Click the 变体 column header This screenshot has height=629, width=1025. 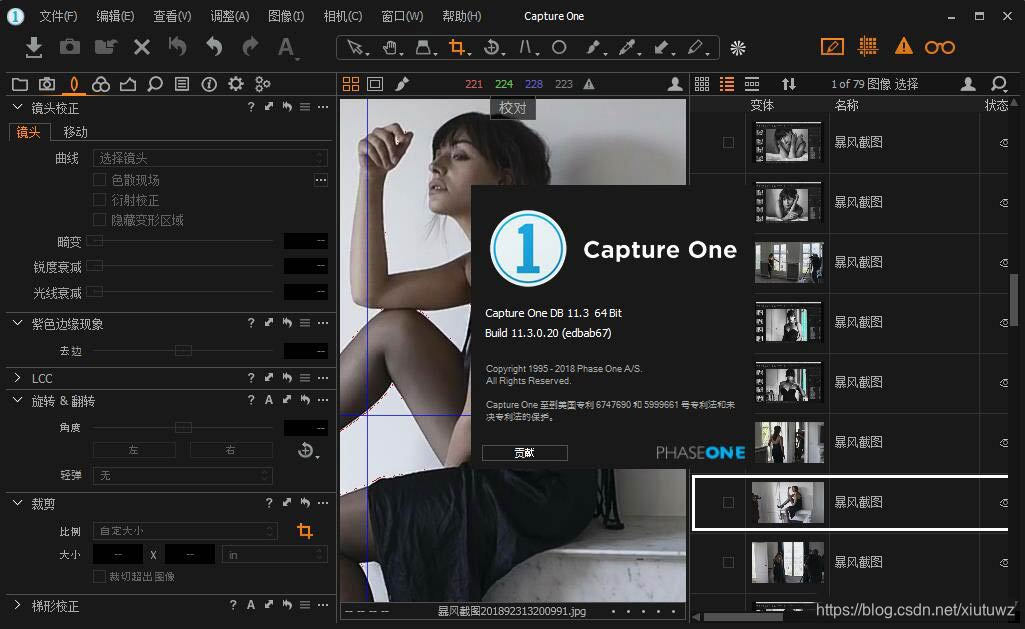click(x=762, y=105)
